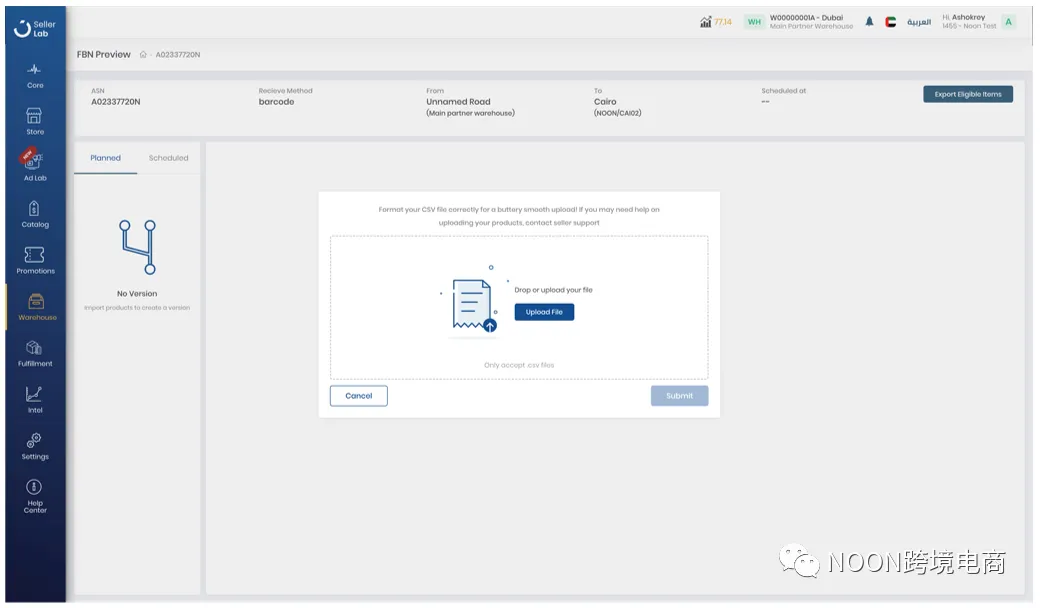Open Fulfillment in the sidebar
The width and height of the screenshot is (1040, 608).
tap(35, 351)
